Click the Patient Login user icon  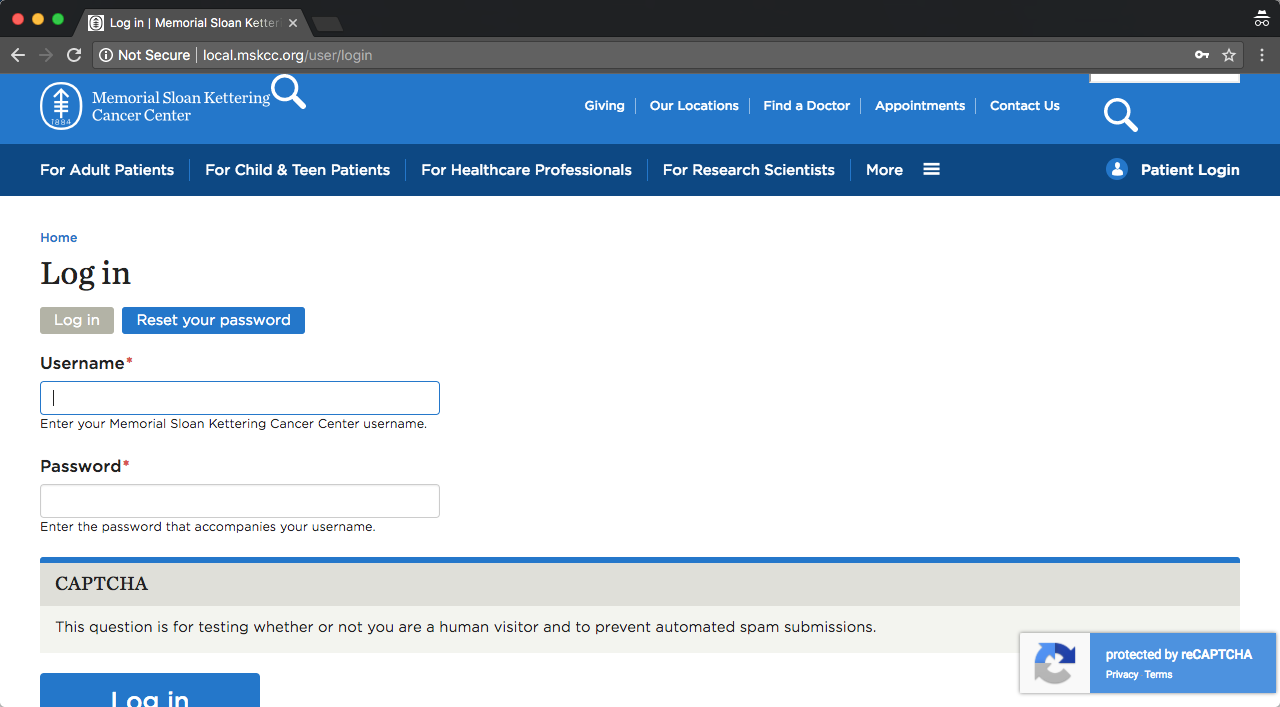(1117, 170)
